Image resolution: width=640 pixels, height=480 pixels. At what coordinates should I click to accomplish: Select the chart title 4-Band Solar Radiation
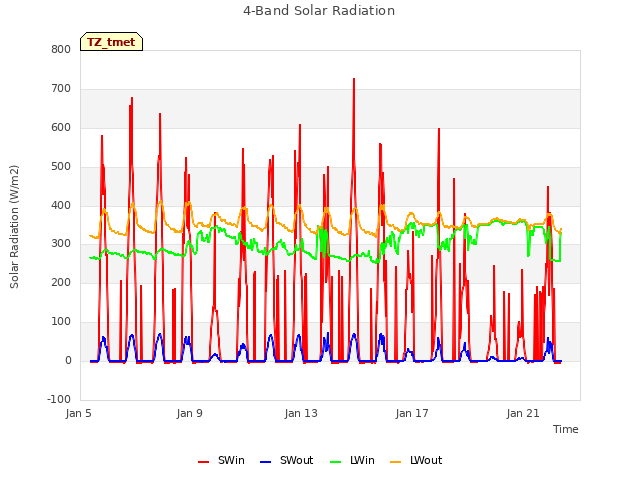[x=319, y=11]
